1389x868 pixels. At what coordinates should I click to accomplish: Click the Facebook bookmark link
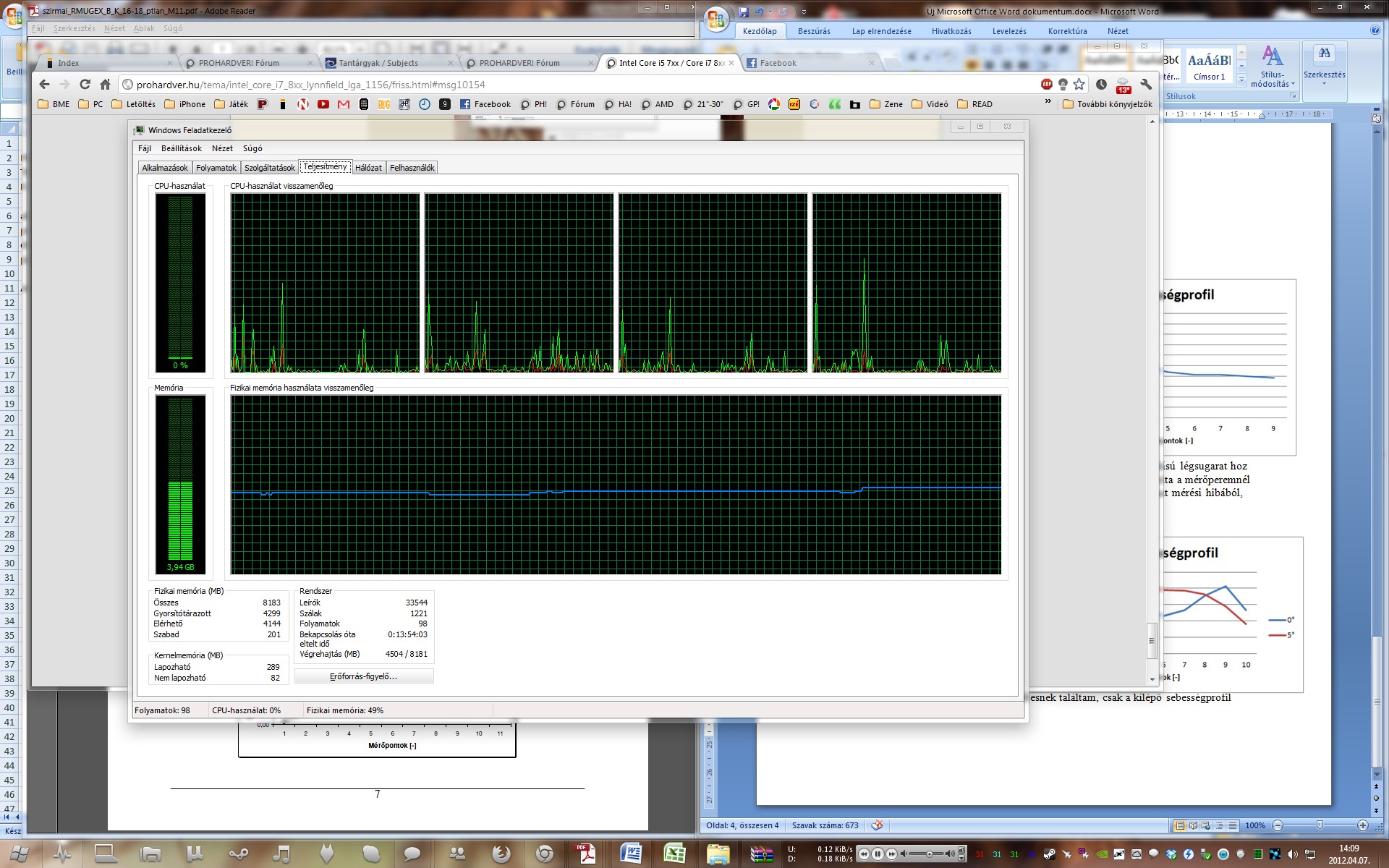485,104
